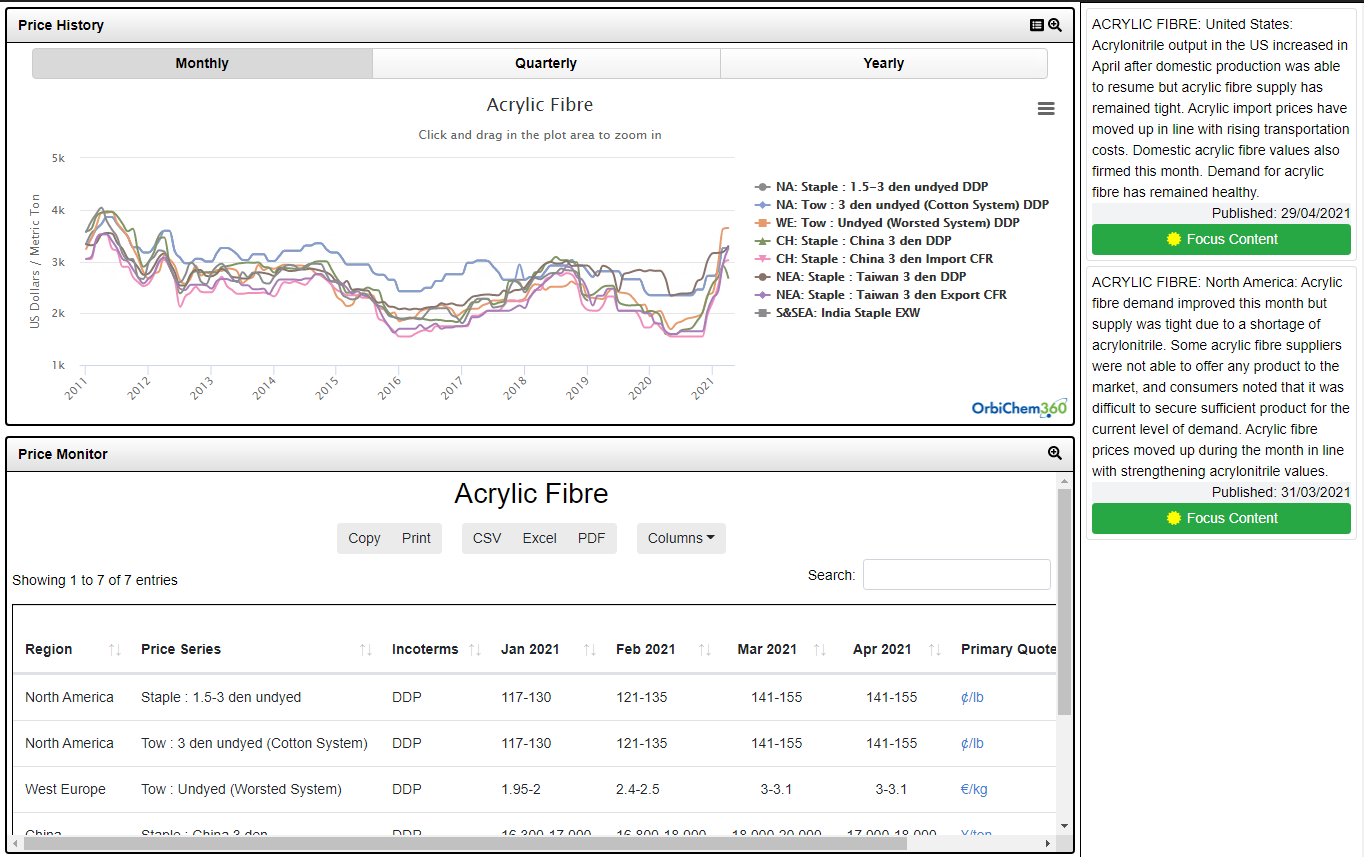Image resolution: width=1364 pixels, height=857 pixels.
Task: Select 'Staple : 1.5-3 den undyed' cell
Action: tap(221, 697)
